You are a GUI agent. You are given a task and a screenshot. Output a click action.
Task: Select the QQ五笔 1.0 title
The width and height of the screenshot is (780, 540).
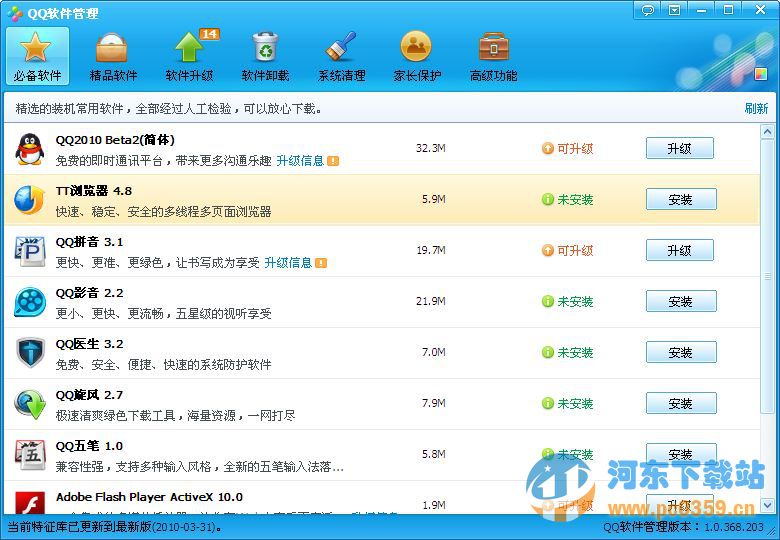click(89, 446)
